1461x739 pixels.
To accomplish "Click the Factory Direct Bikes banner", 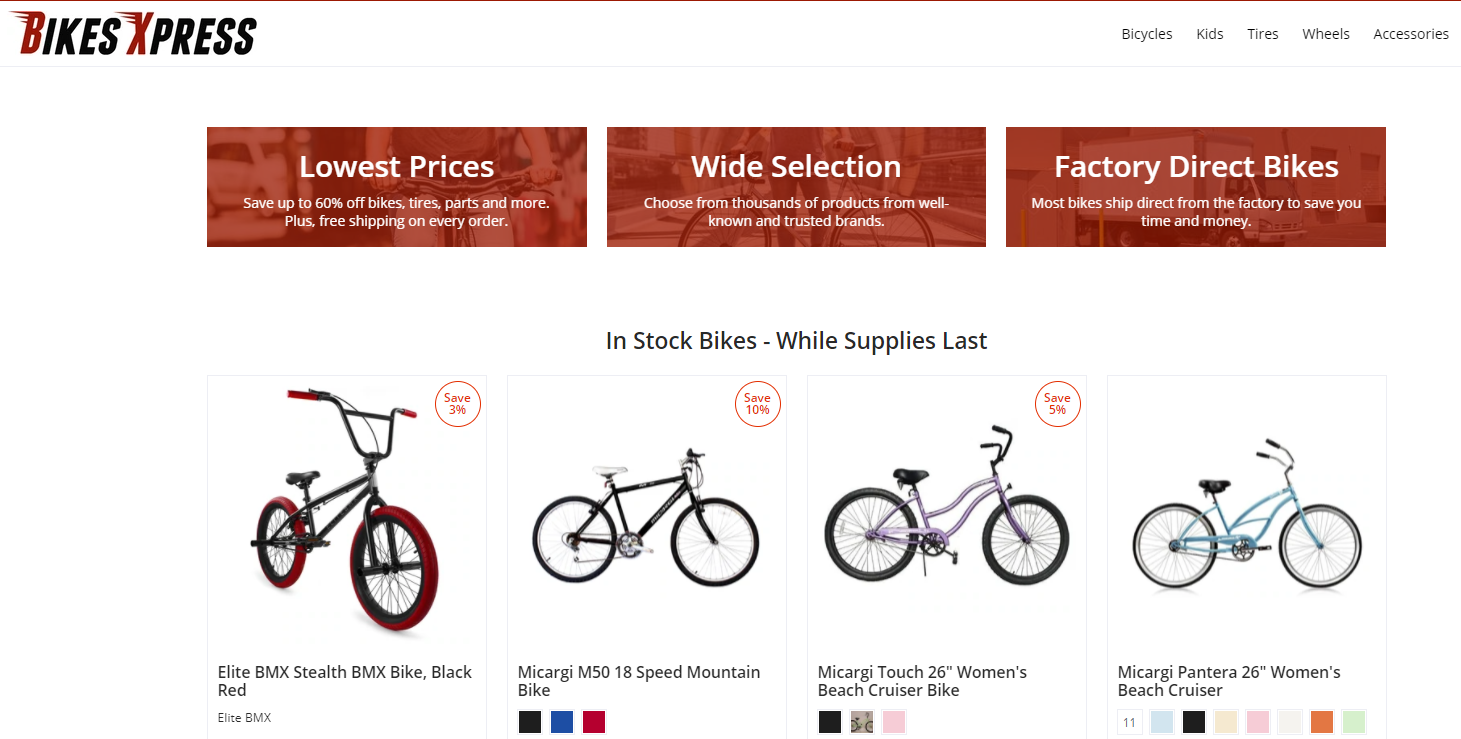I will (x=1196, y=187).
